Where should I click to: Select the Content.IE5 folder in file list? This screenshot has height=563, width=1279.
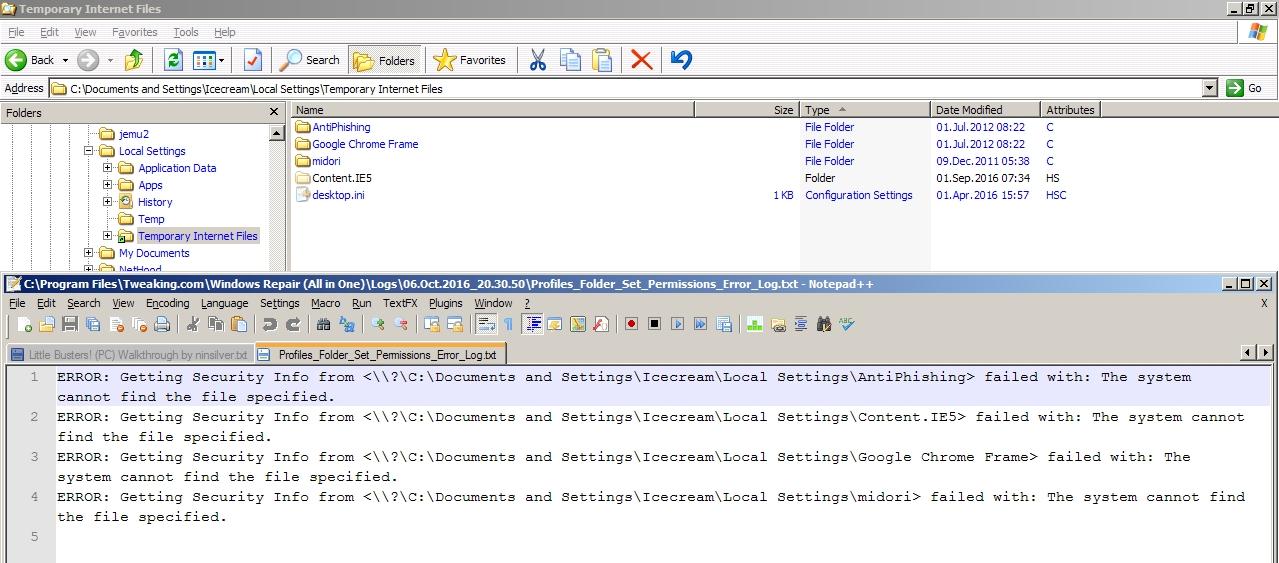[341, 178]
